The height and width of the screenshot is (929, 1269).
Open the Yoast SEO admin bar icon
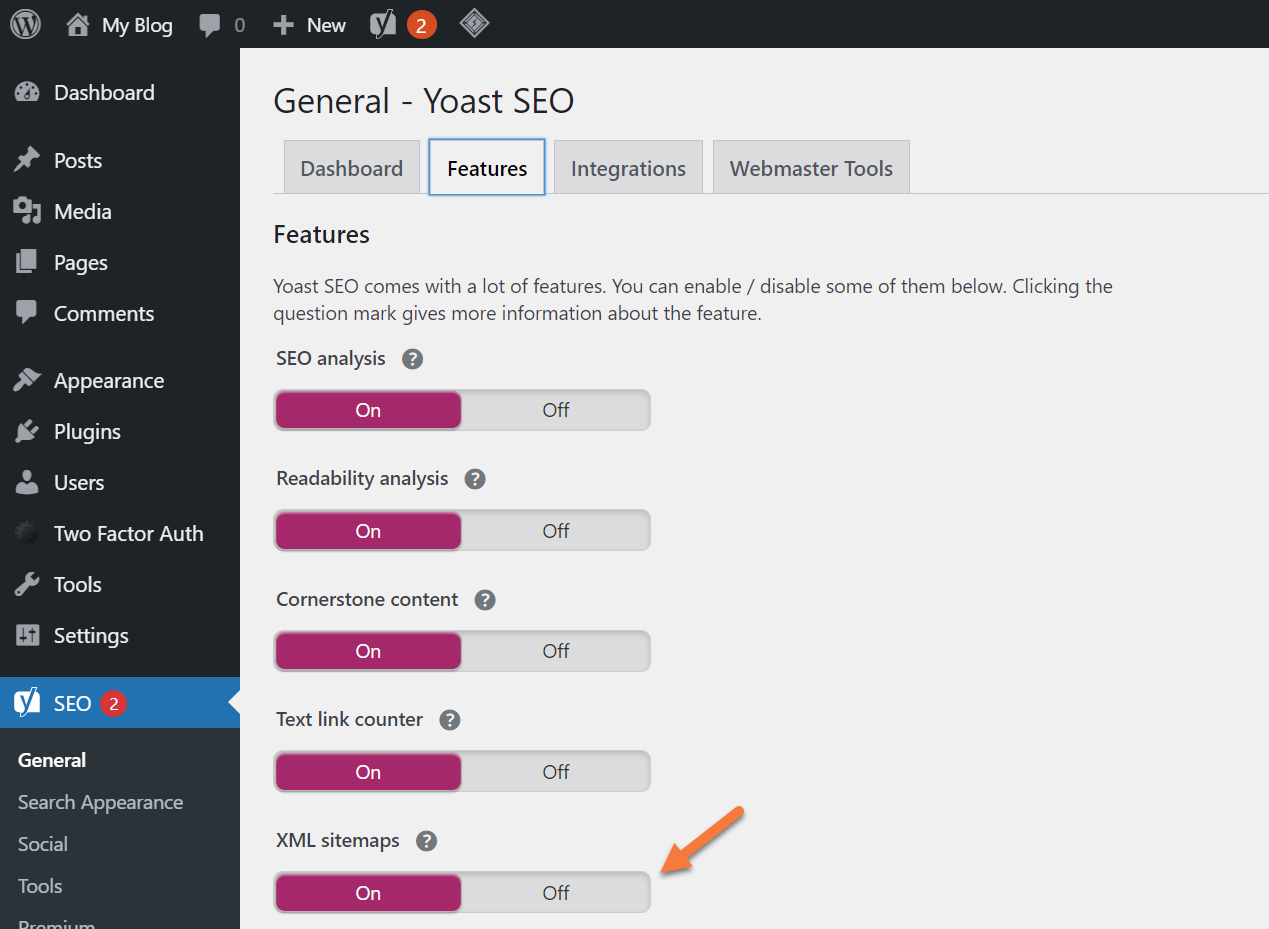(384, 25)
